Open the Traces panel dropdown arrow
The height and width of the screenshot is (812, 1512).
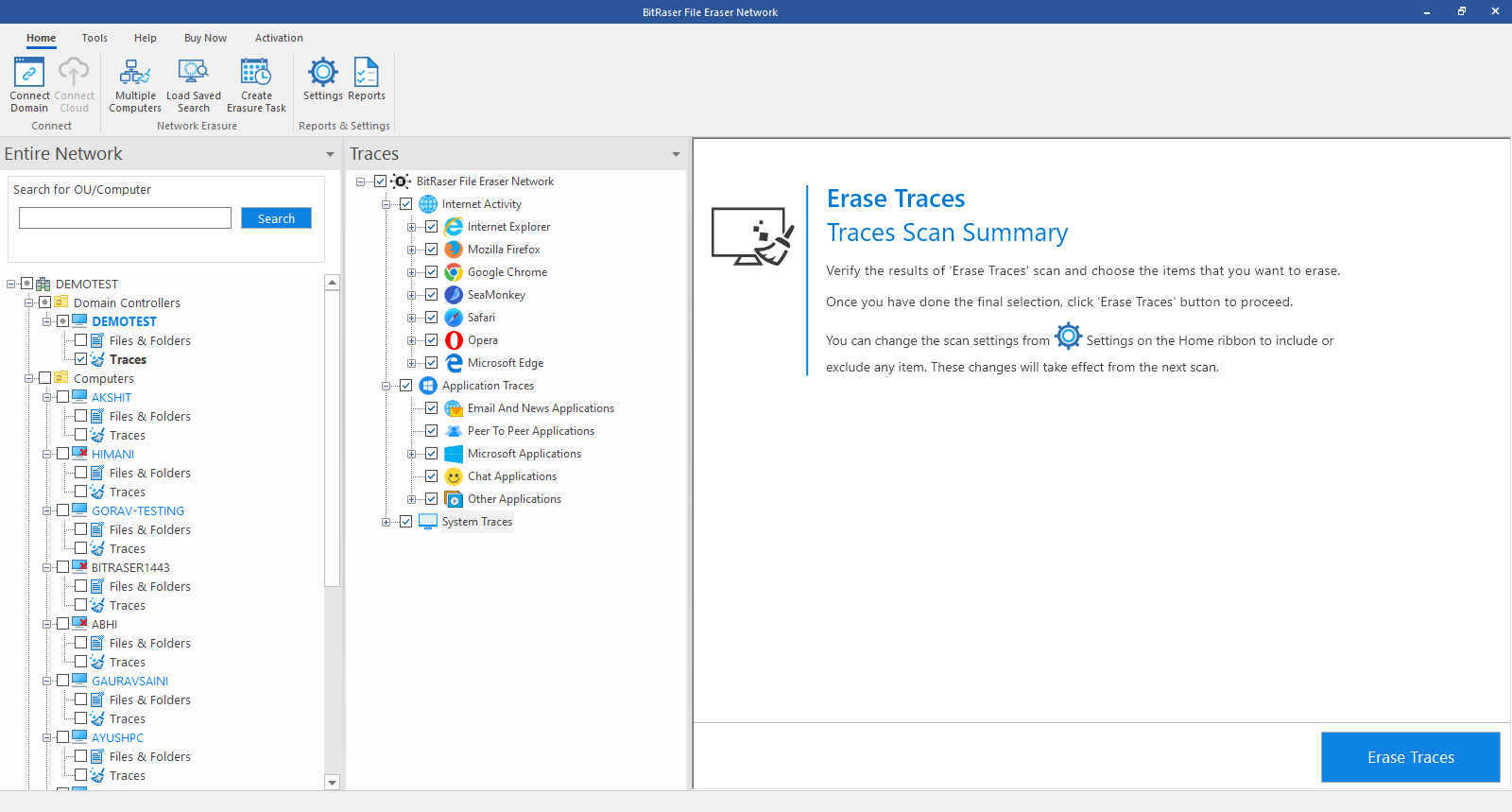(x=676, y=154)
